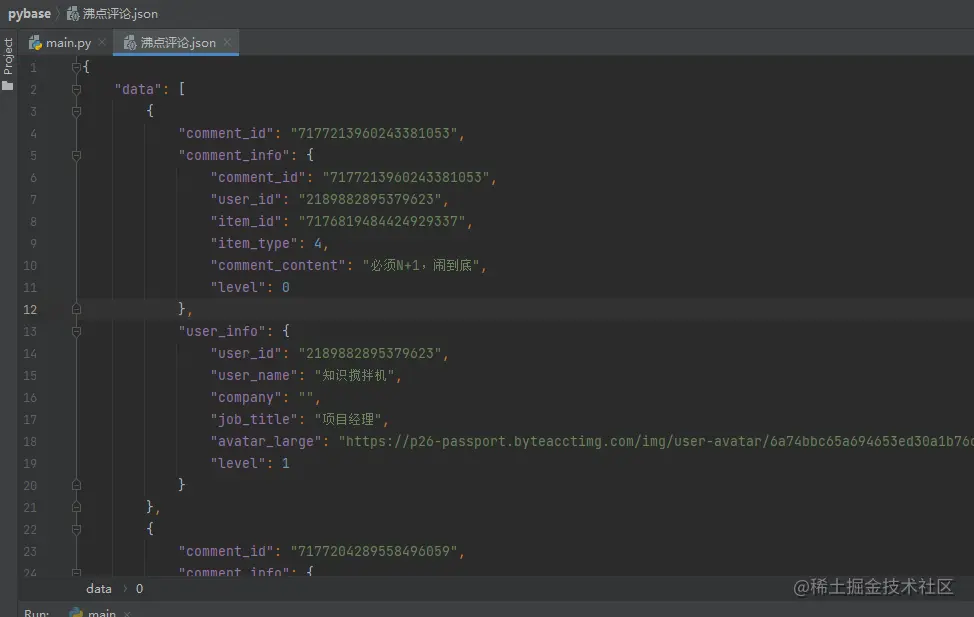Click the "job_title" key on line 17
The height and width of the screenshot is (617, 974).
(x=254, y=419)
